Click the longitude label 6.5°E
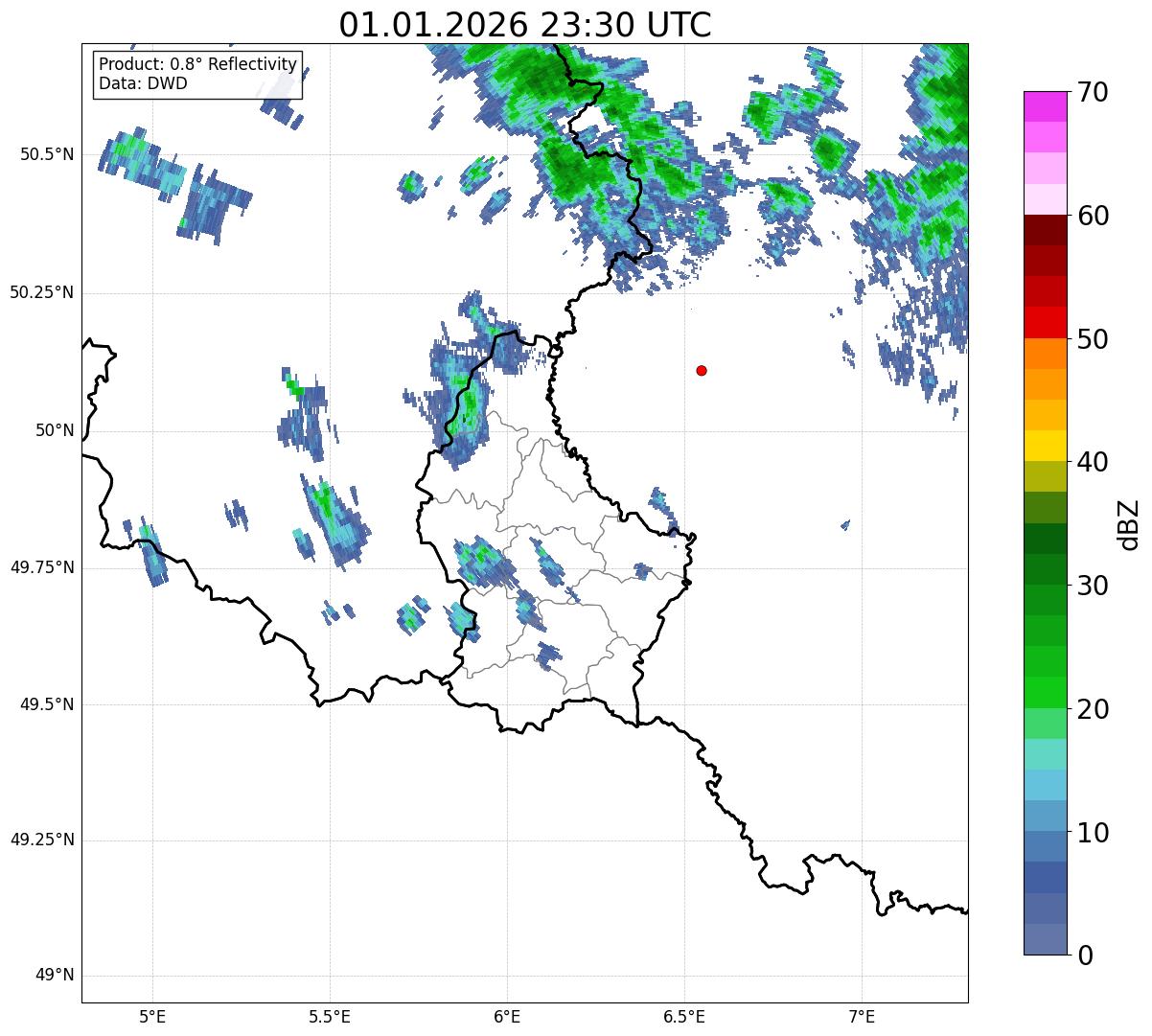 [684, 1017]
